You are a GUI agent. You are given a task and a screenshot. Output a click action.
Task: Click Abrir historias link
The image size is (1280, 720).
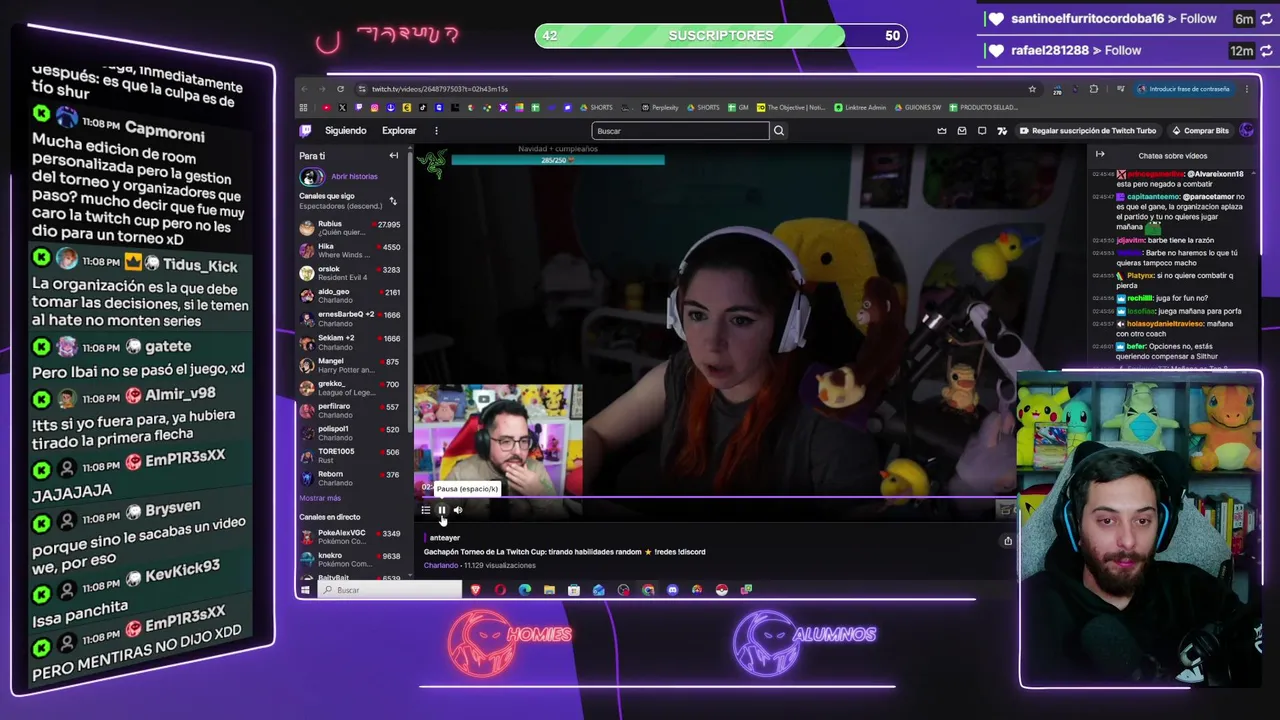tap(354, 177)
